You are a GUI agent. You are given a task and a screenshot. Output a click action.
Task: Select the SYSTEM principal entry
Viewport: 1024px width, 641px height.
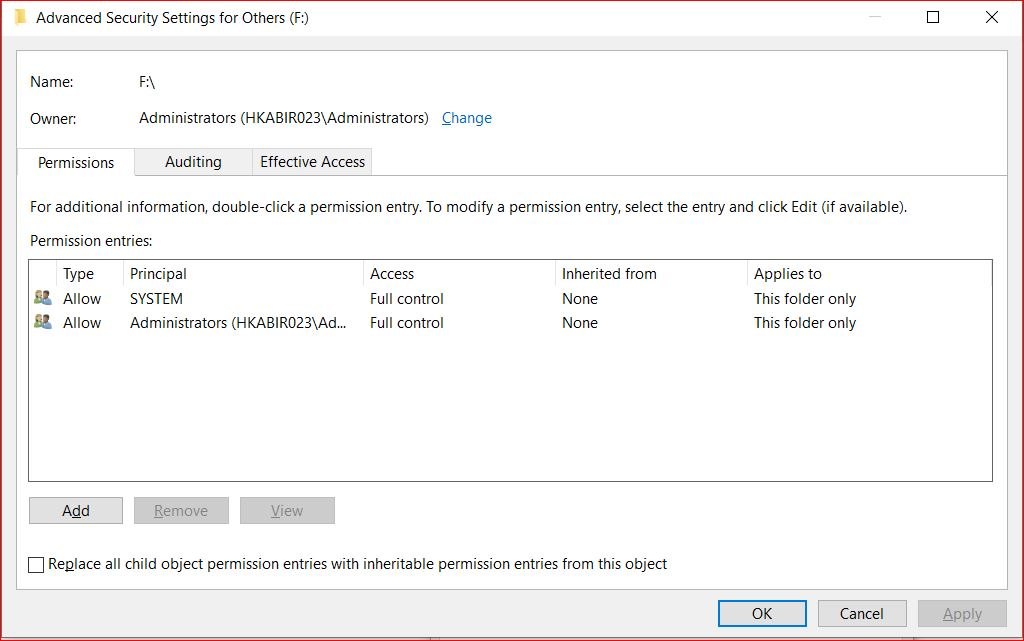[x=156, y=298]
